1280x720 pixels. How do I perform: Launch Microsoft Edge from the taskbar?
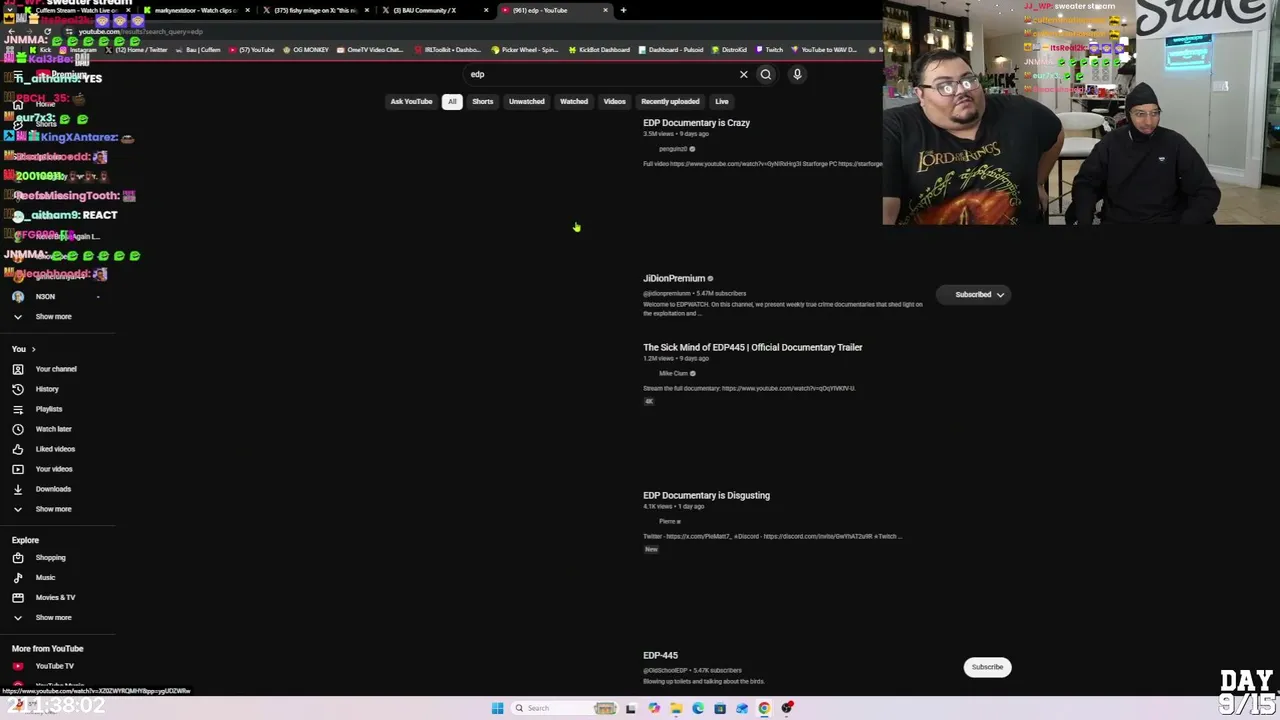click(x=698, y=708)
